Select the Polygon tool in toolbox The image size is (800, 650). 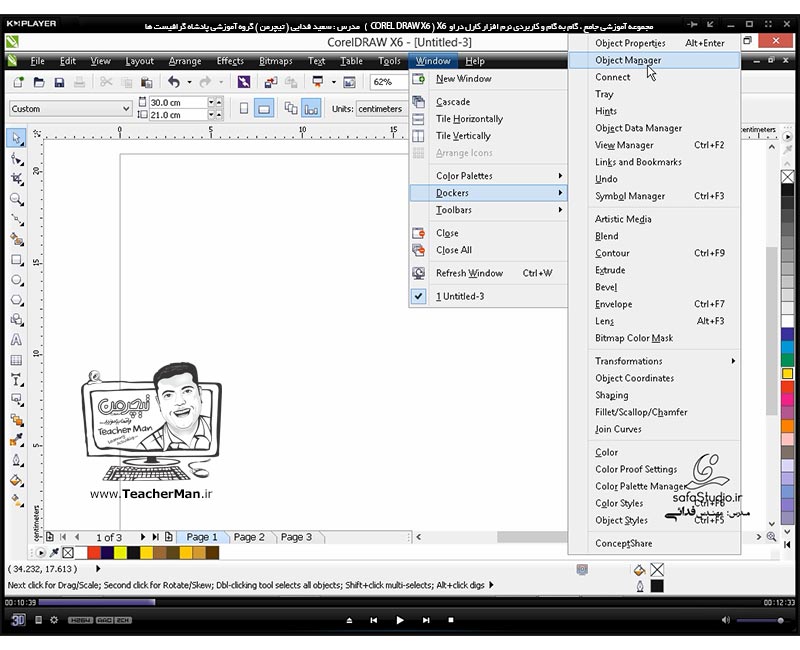16,300
